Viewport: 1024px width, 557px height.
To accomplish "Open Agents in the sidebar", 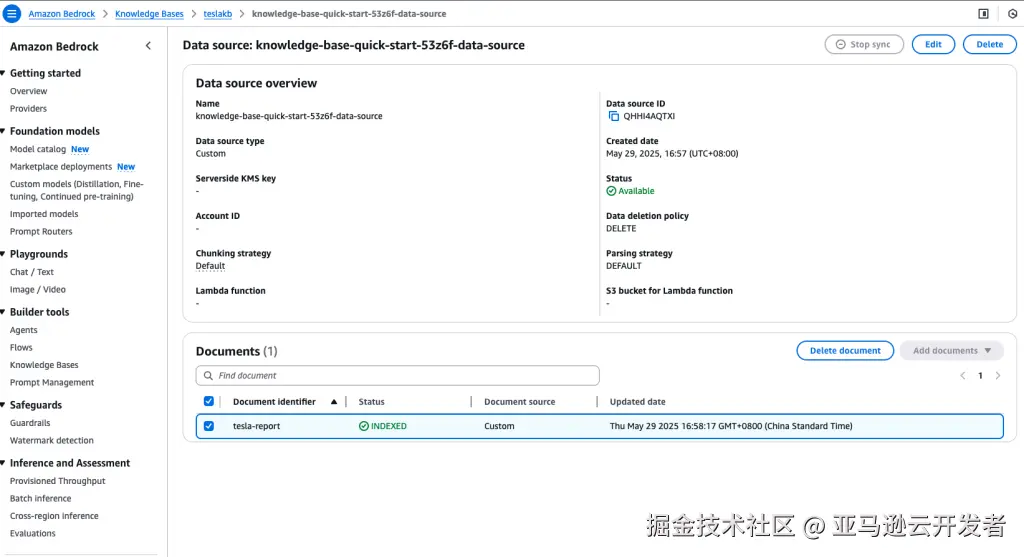I will coord(24,330).
